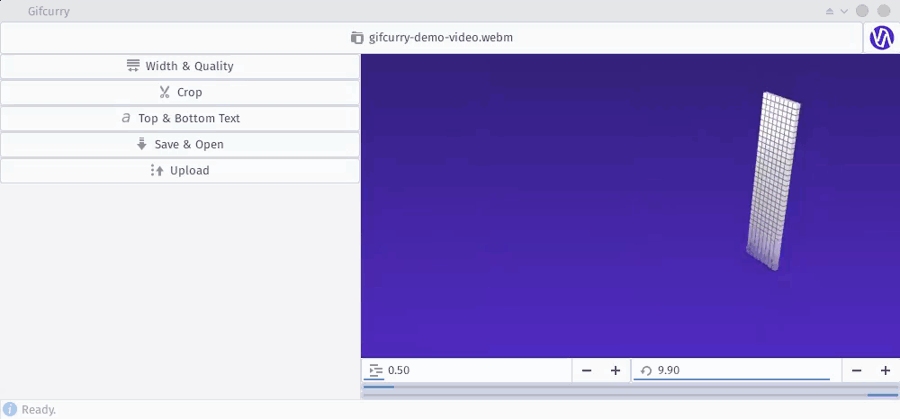Image resolution: width=900 pixels, height=419 pixels.
Task: Click the duration loop icon
Action: pyautogui.click(x=646, y=371)
